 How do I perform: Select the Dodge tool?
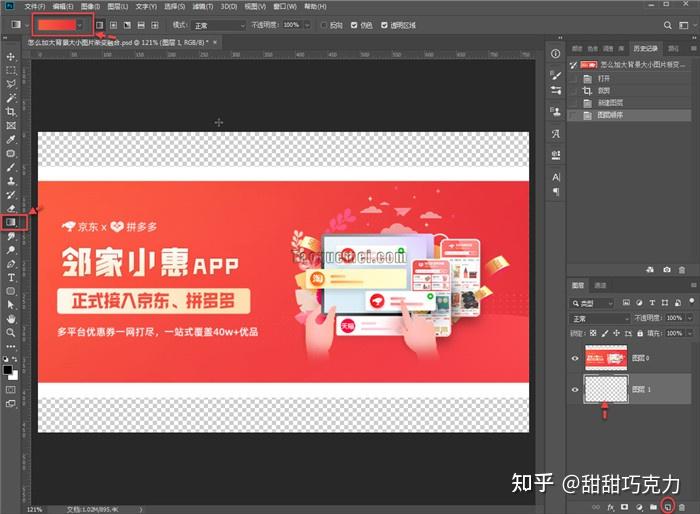coord(11,250)
